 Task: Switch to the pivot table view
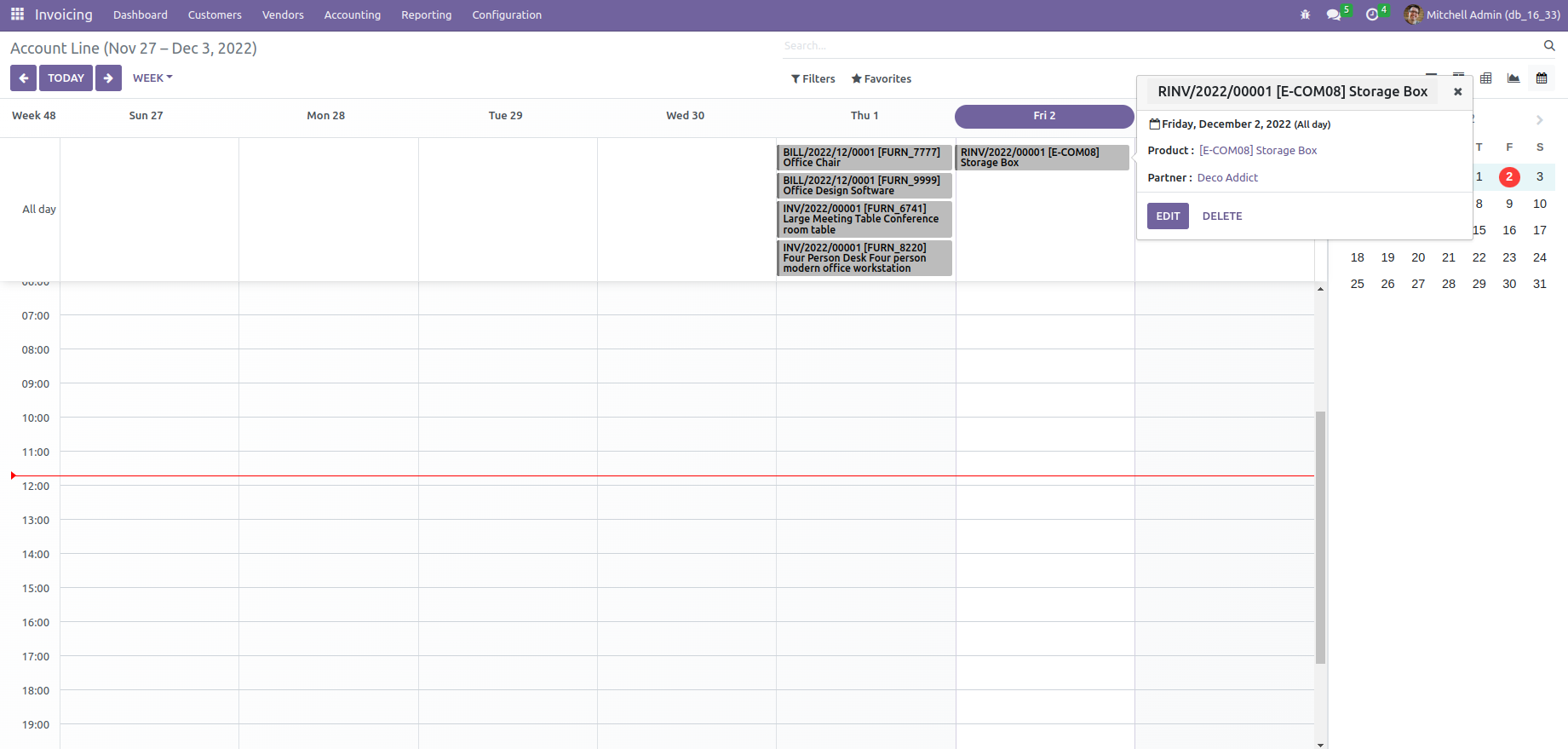(1486, 78)
